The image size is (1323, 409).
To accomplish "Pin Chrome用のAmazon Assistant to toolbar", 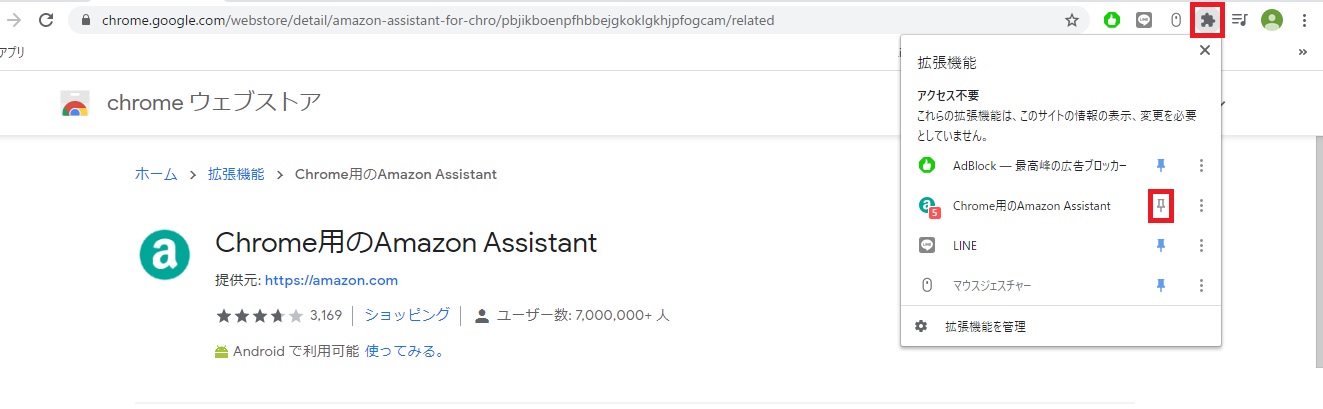I will coord(1161,205).
